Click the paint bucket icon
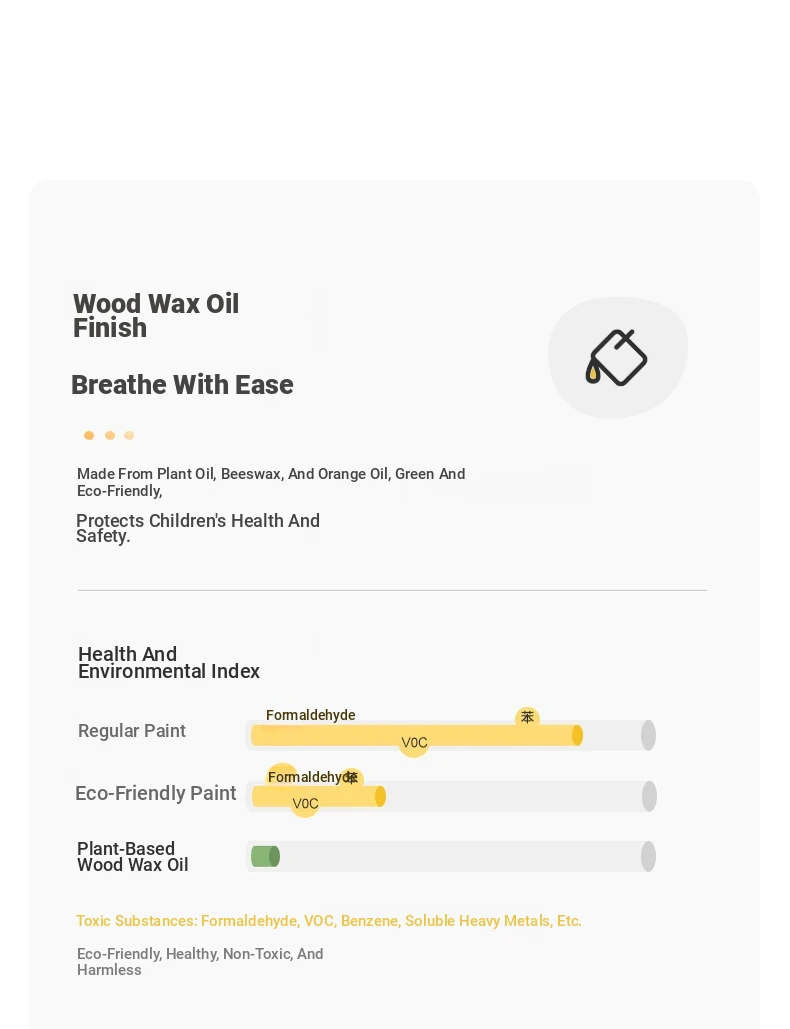Viewport: 790px width, 1029px height. click(x=616, y=358)
